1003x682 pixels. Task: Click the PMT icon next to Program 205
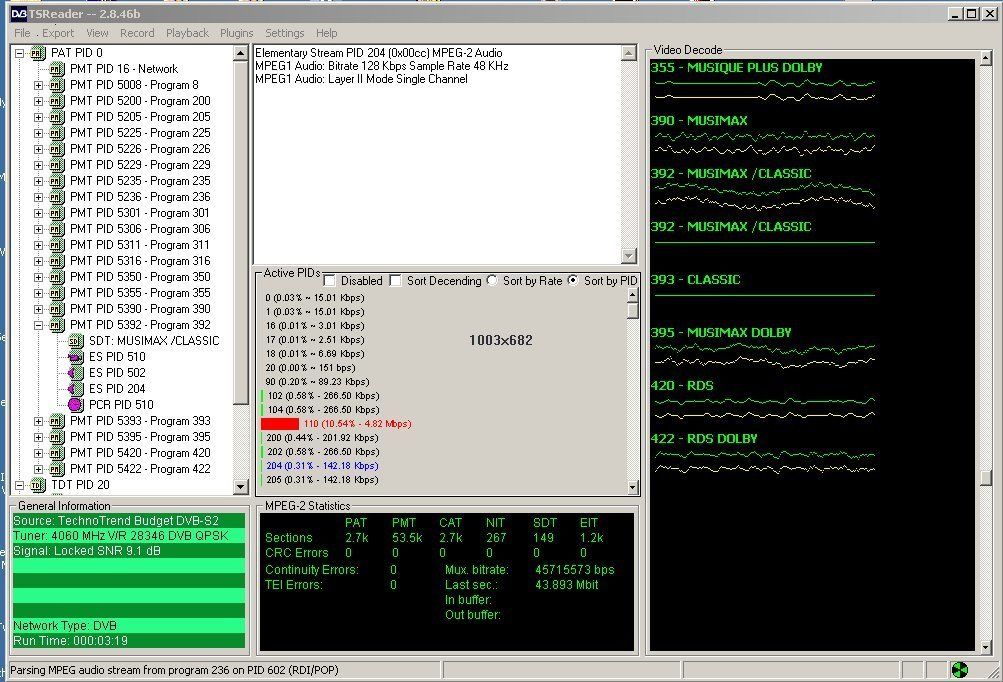coord(57,117)
